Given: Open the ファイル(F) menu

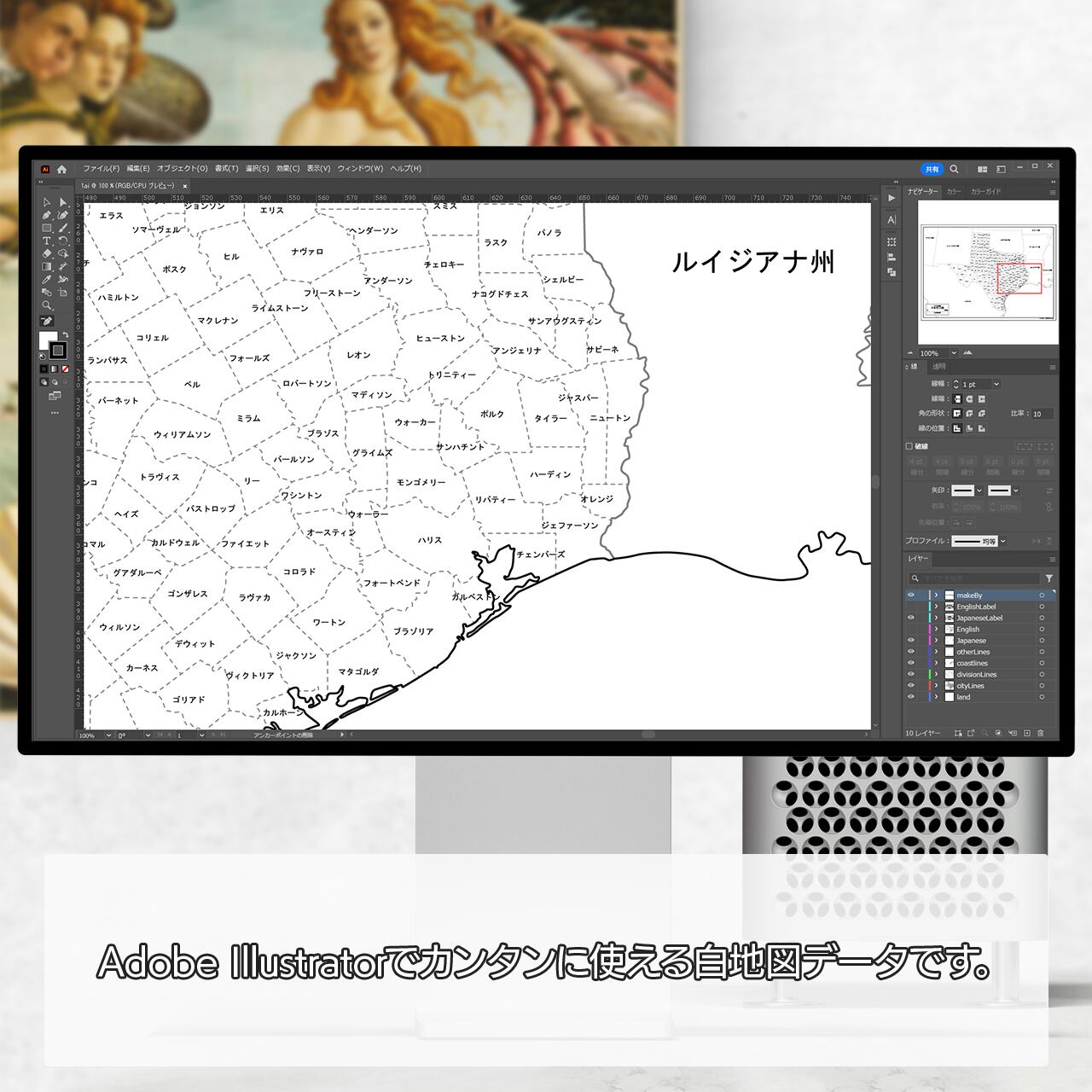Looking at the screenshot, I should coord(102,169).
